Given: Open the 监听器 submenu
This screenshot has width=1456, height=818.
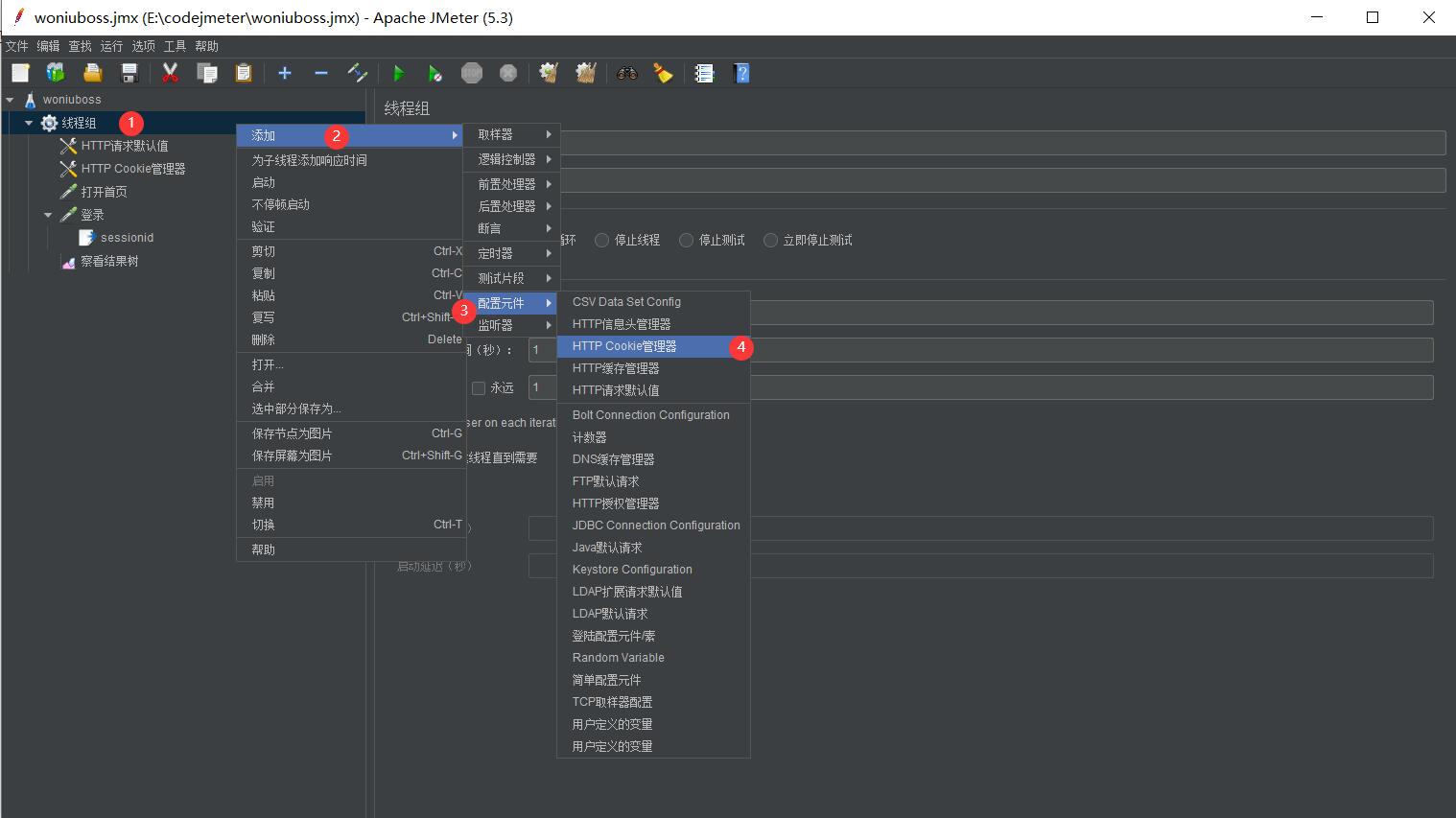Looking at the screenshot, I should tap(511, 325).
